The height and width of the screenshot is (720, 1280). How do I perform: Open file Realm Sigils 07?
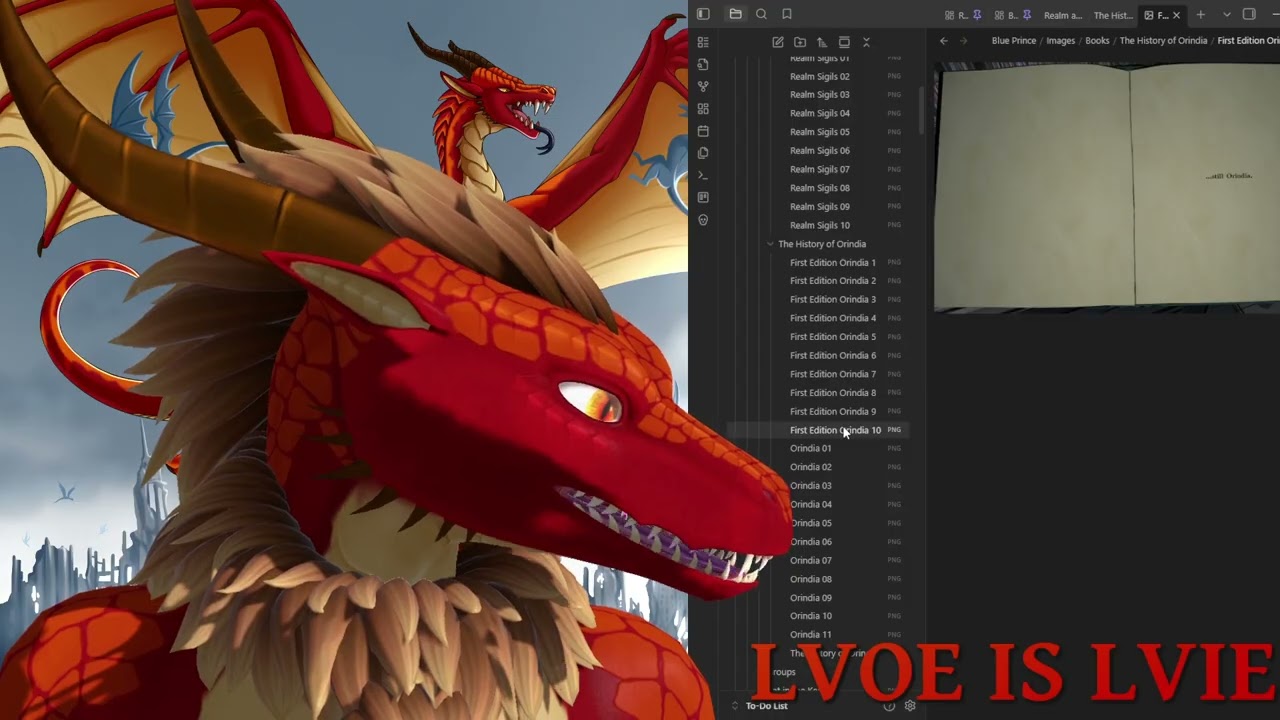(820, 169)
